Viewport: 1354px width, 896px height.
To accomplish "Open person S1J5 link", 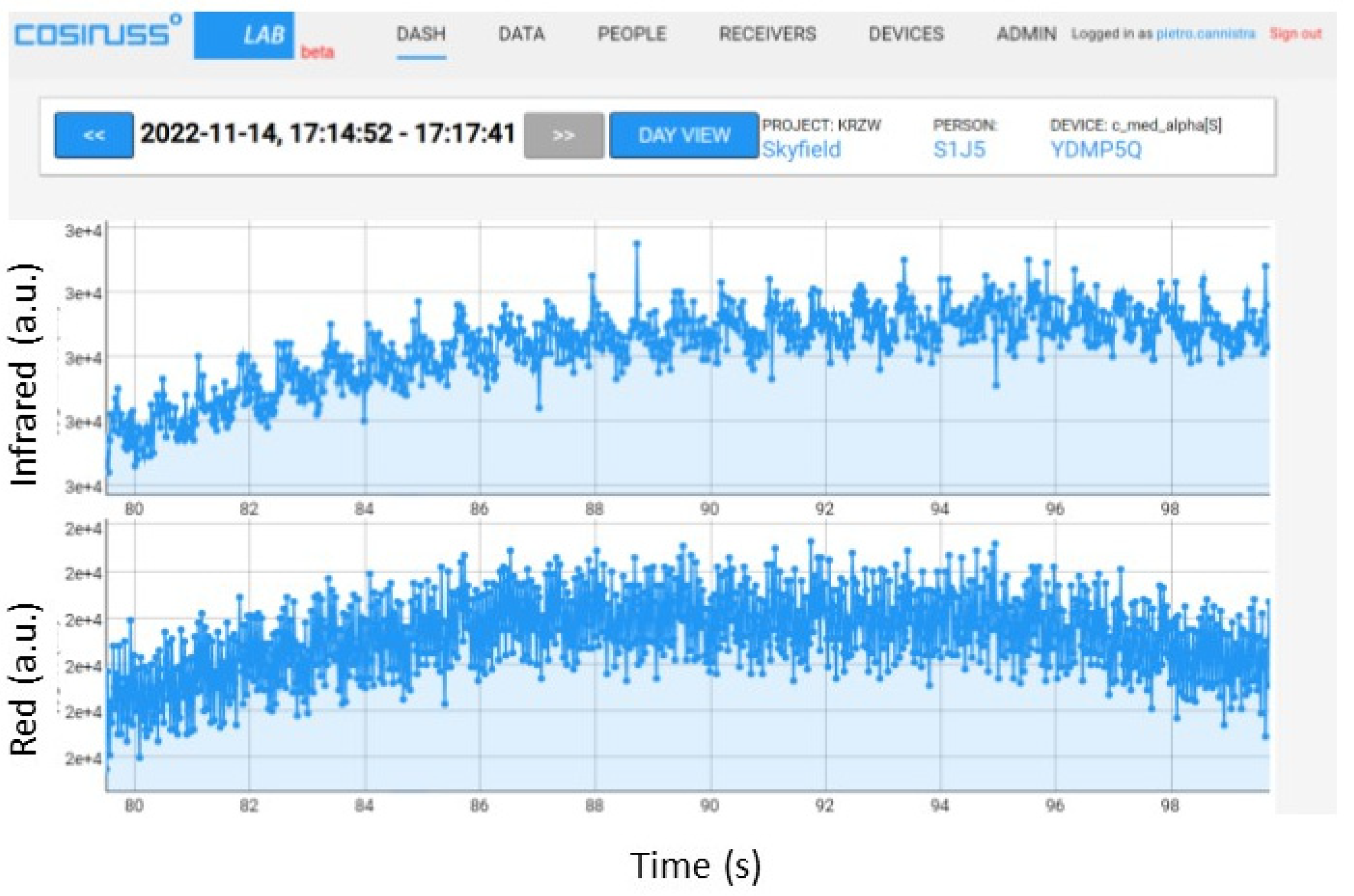I will click(x=959, y=150).
